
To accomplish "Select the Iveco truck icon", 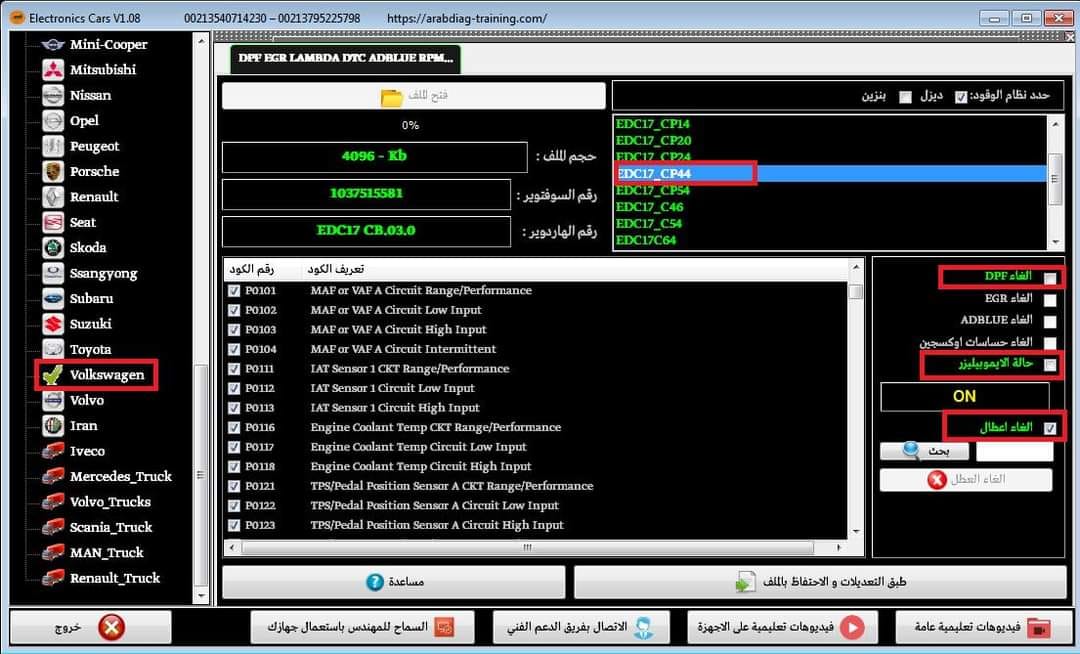I will tap(53, 451).
